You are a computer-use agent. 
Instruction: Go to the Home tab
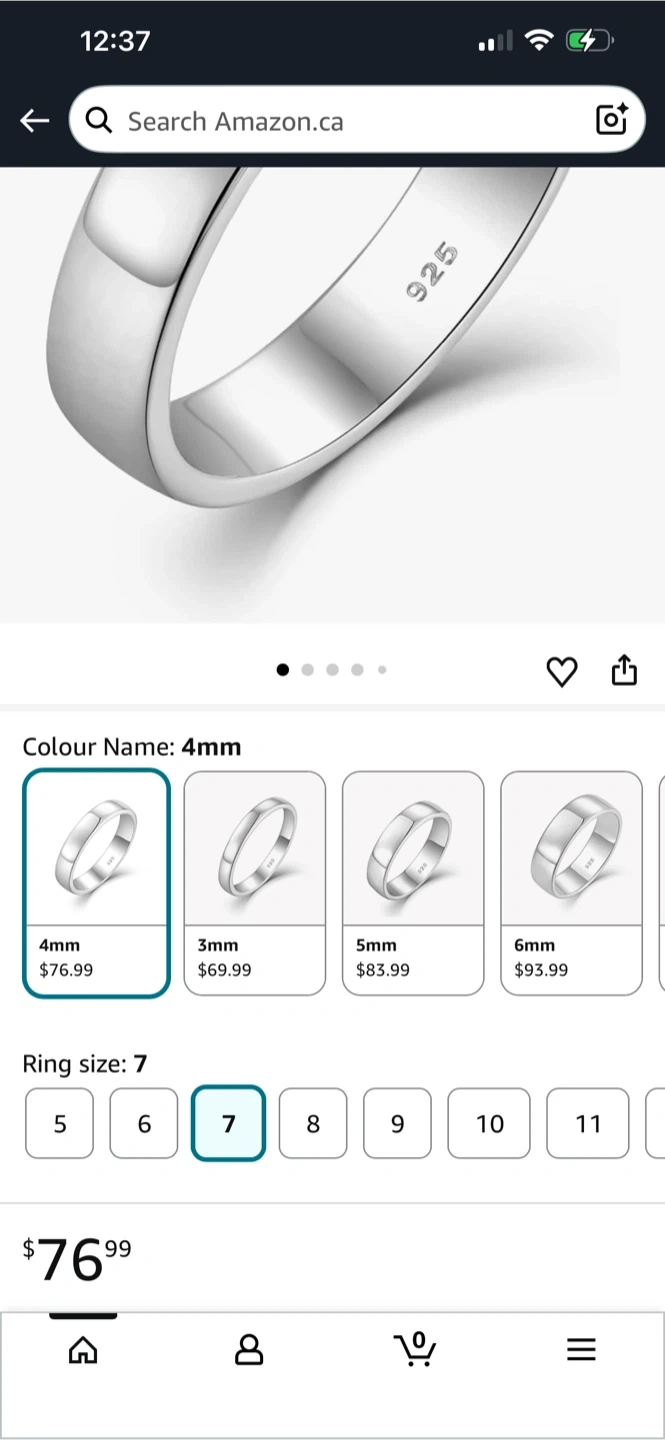pyautogui.click(x=83, y=1350)
